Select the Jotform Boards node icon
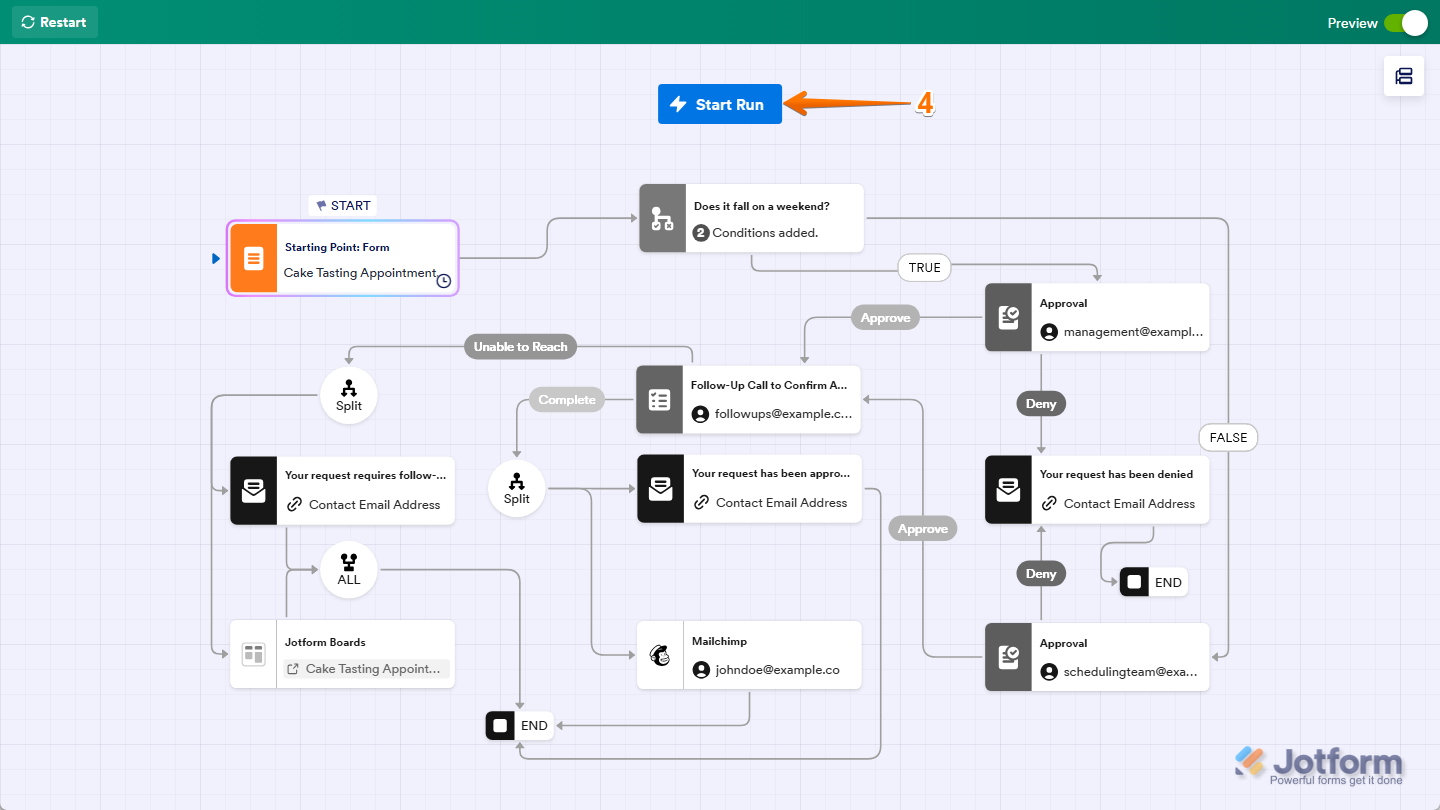The width and height of the screenshot is (1440, 810). coord(253,654)
